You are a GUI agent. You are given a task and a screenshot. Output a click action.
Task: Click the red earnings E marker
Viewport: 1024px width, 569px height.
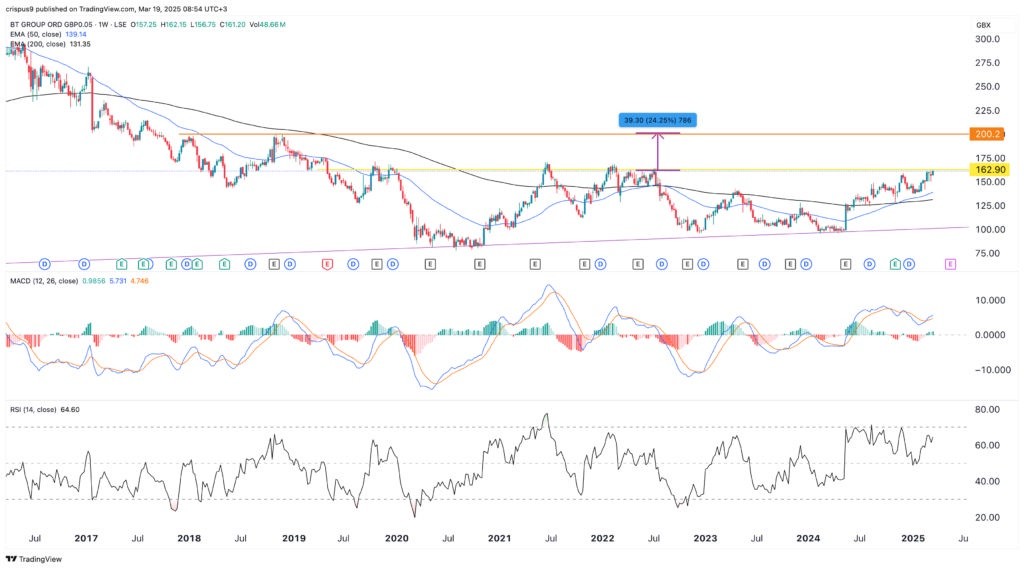point(327,264)
